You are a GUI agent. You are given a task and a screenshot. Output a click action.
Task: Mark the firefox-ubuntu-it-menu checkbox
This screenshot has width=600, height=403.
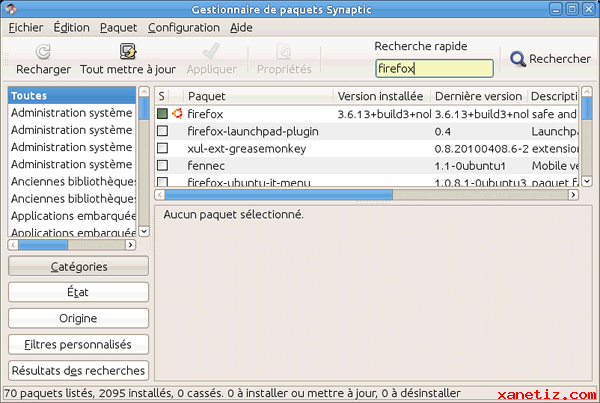tap(162, 181)
